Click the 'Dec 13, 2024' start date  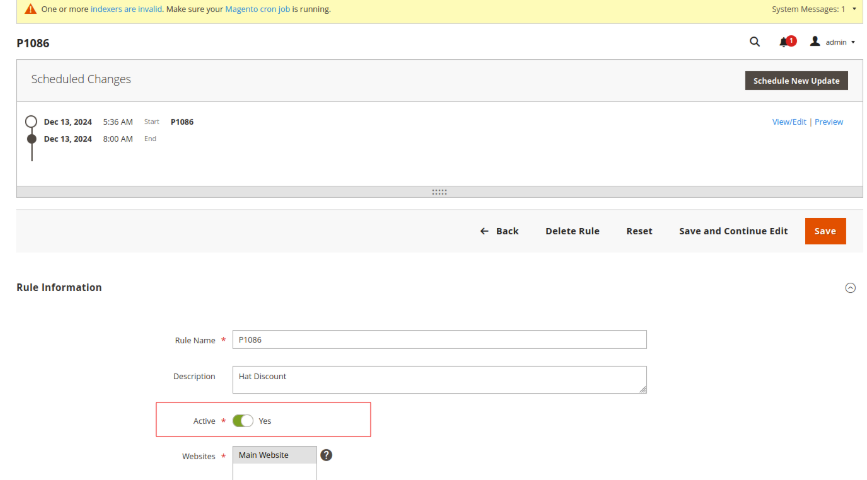tap(67, 122)
